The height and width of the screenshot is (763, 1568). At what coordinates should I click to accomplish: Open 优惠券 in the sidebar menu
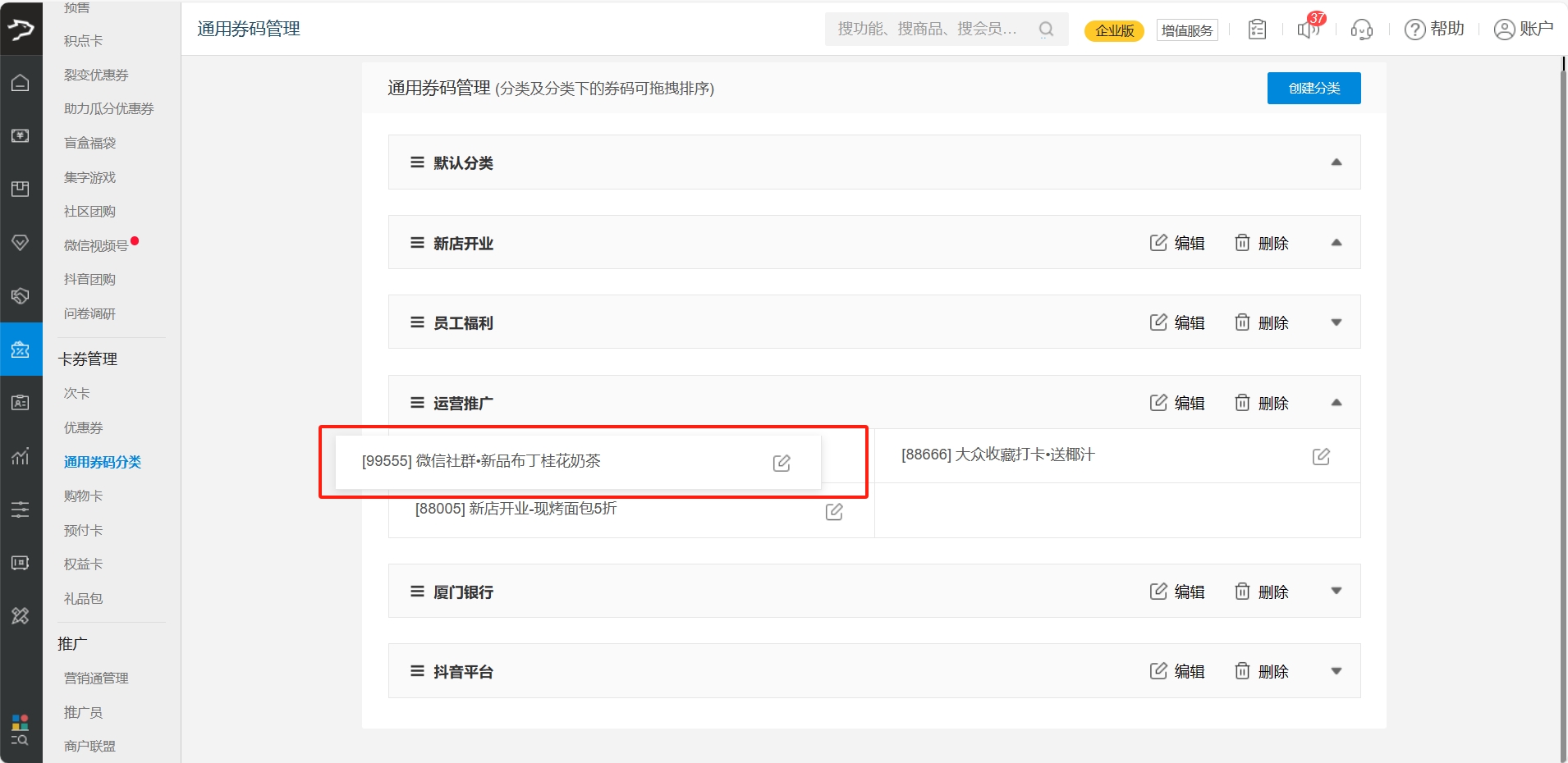tap(84, 427)
